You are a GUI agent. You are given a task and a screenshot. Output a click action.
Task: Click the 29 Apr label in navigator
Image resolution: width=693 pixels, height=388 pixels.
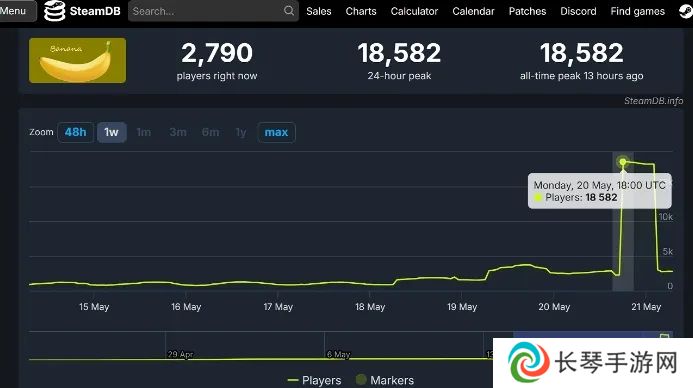180,354
